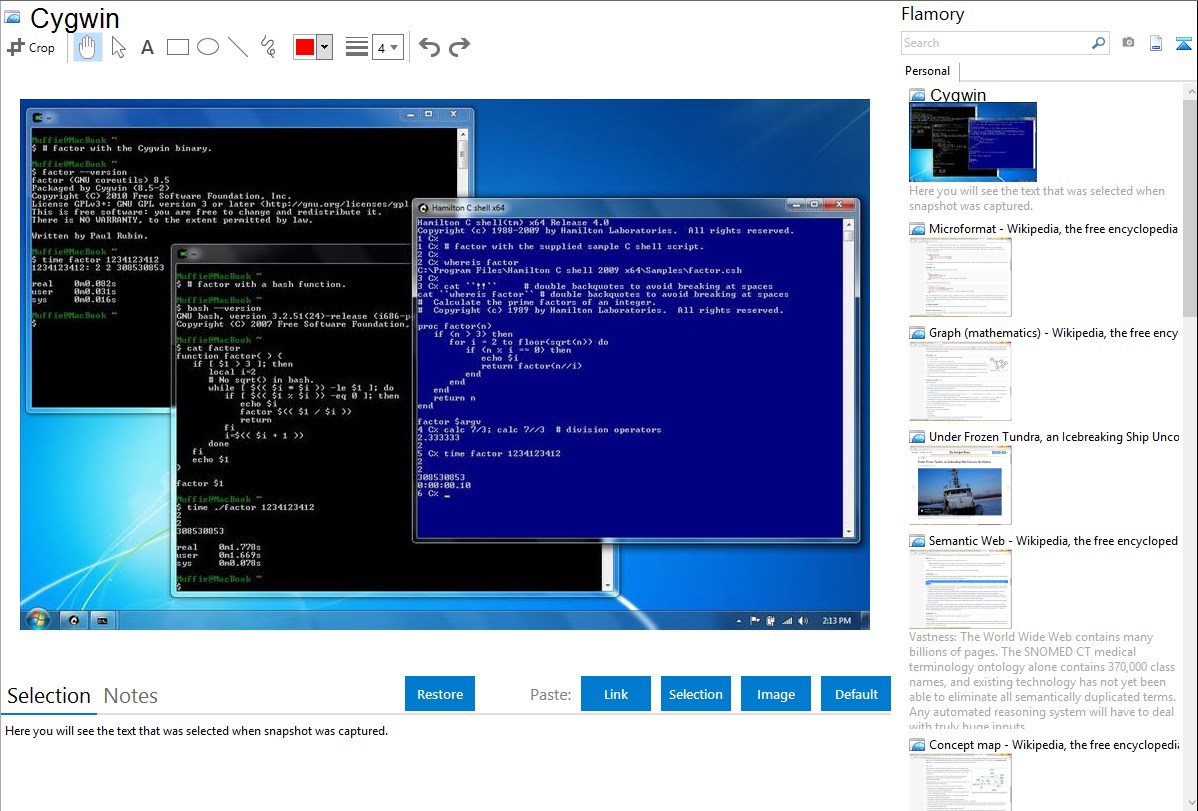Click the snapshot icon beside the Cygwin heading

pos(12,18)
